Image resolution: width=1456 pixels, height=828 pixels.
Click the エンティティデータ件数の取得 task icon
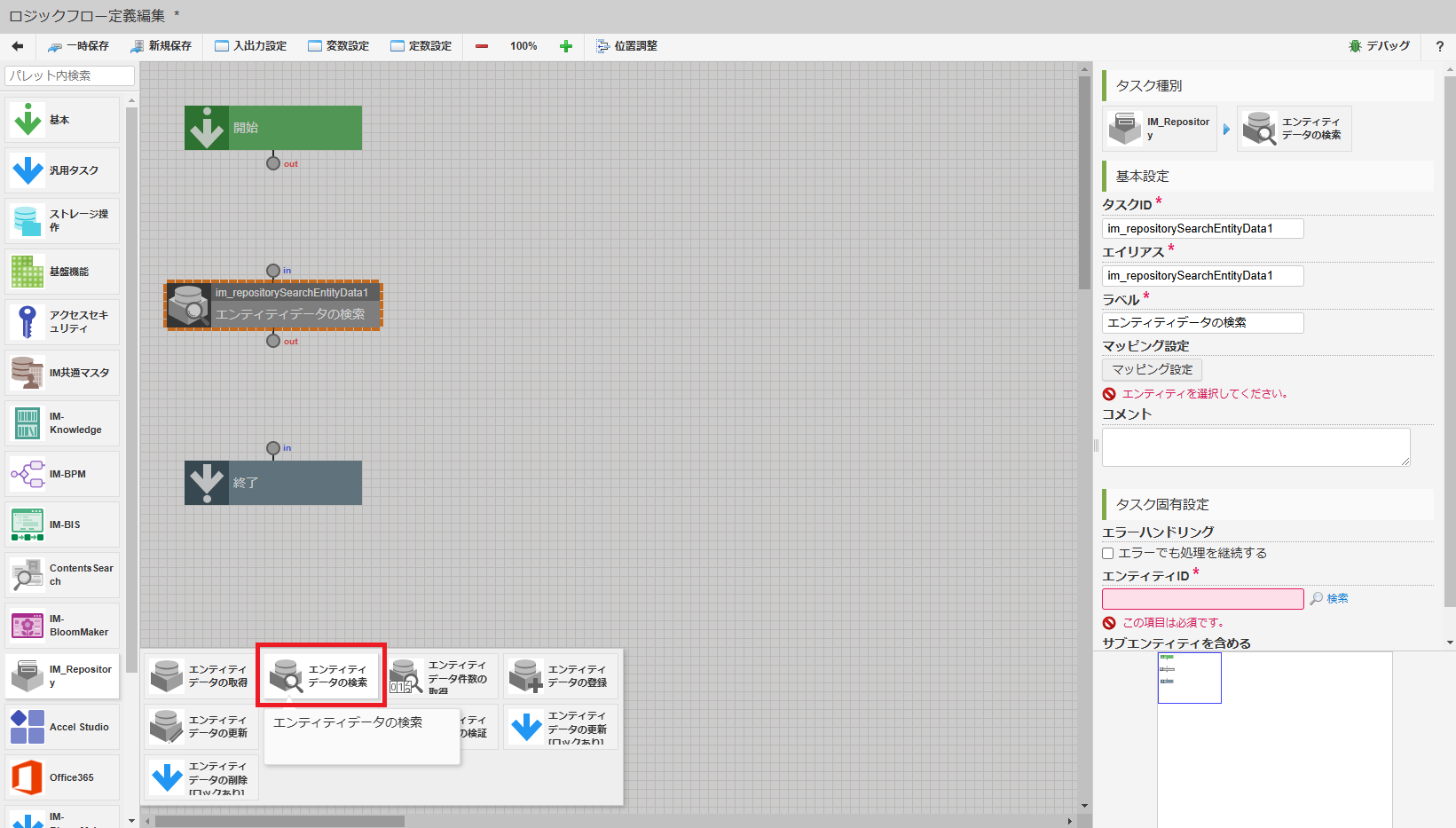440,675
